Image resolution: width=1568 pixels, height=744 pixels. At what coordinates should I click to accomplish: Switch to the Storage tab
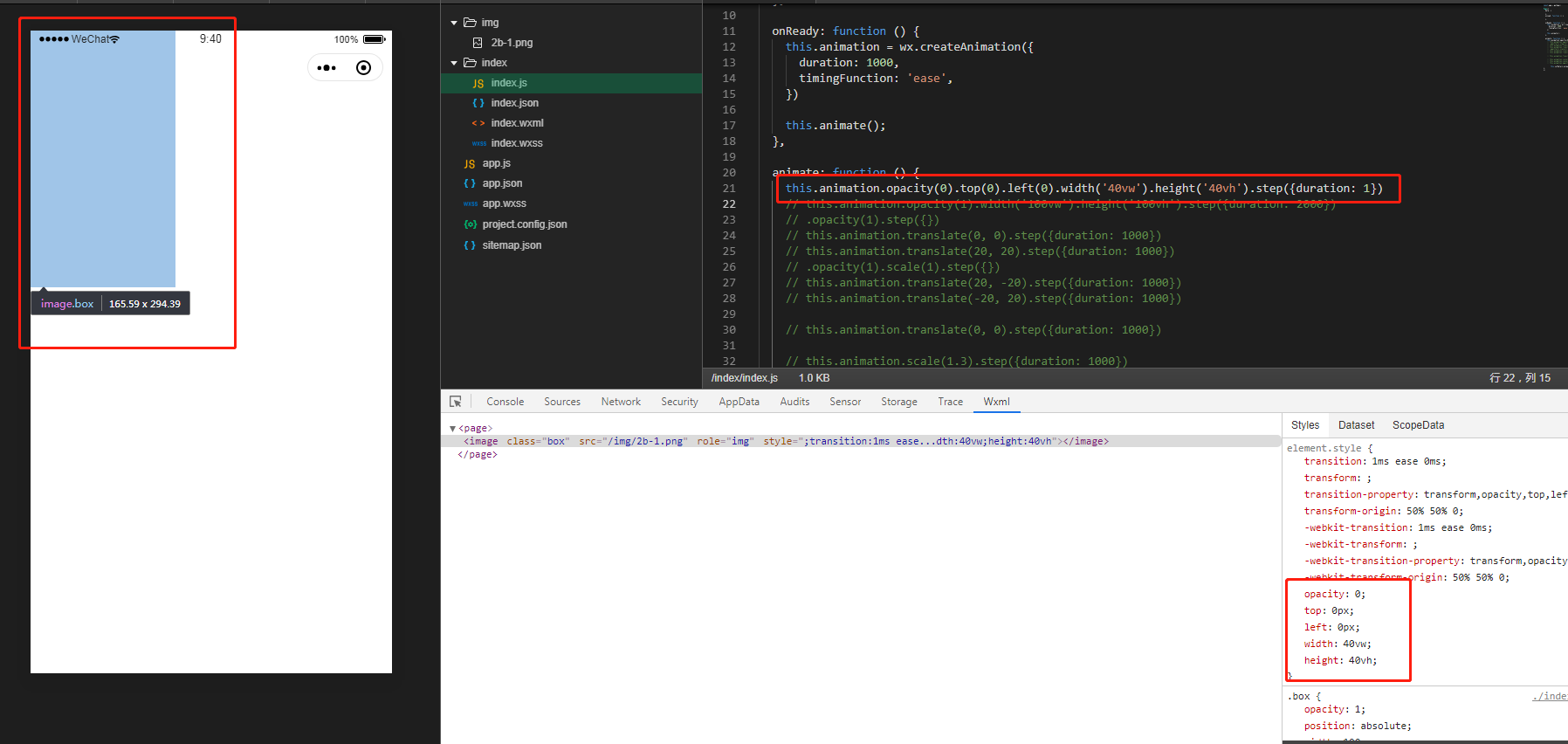(x=898, y=402)
